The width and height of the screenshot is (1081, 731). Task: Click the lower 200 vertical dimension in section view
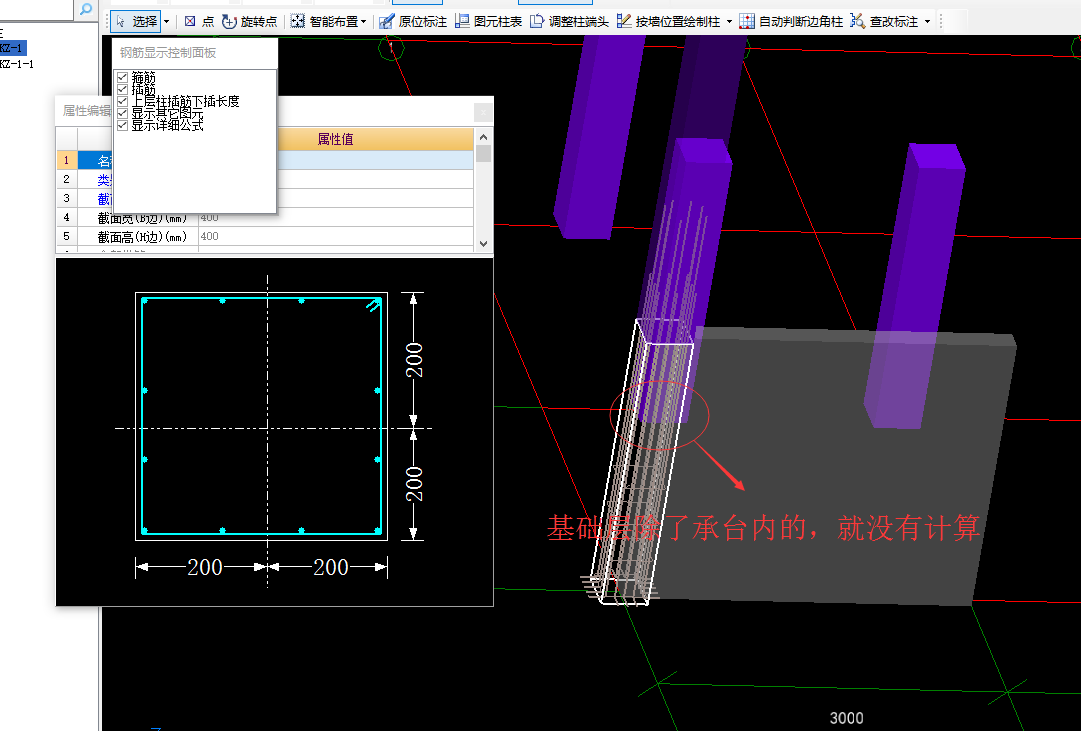[x=414, y=483]
